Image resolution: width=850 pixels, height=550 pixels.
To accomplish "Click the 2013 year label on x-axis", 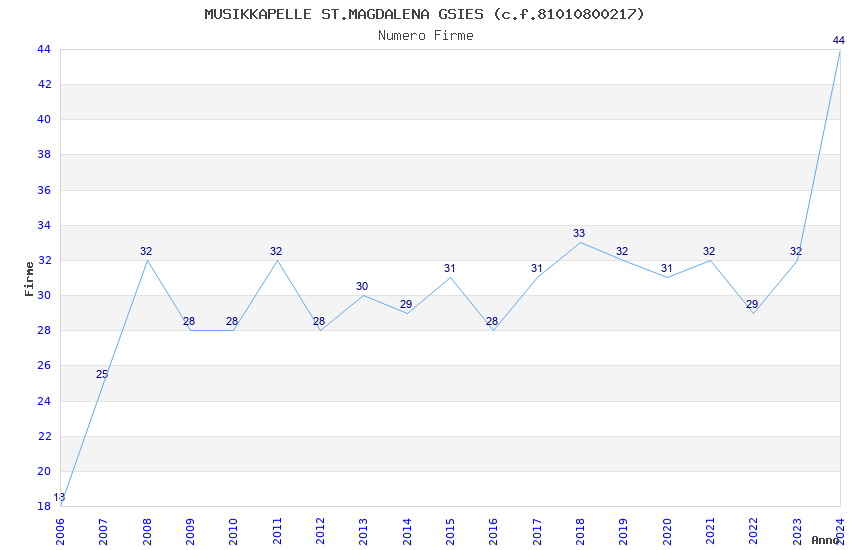I will 364,531.
